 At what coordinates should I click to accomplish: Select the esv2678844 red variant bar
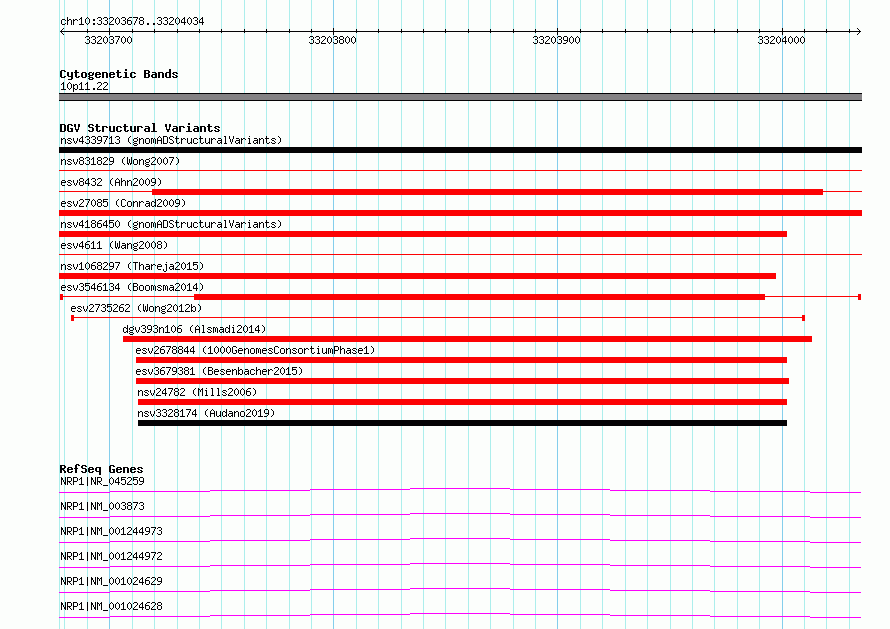461,360
